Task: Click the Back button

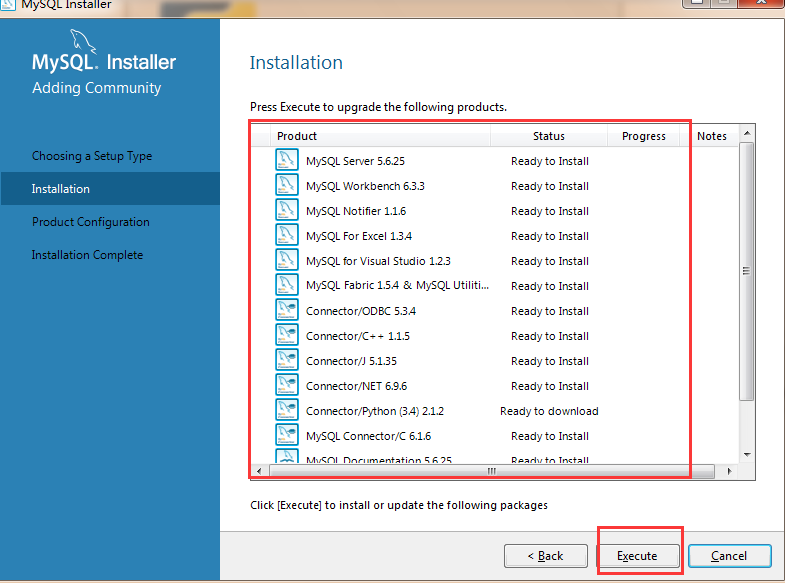Action: 546,556
